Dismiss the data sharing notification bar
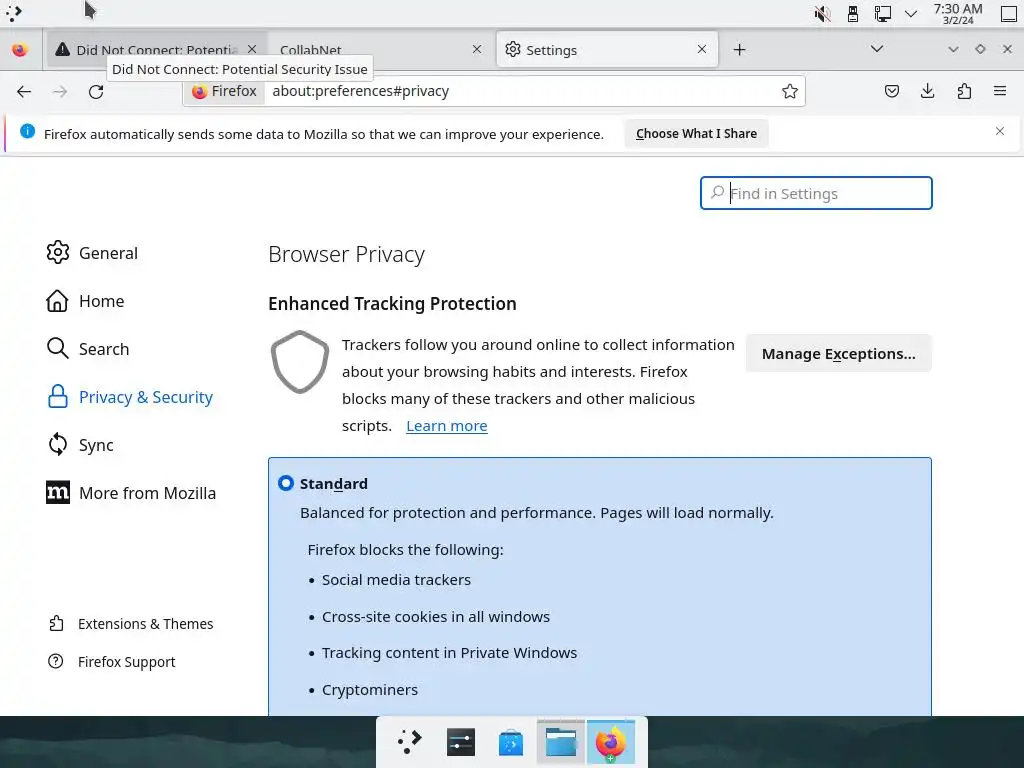1024x768 pixels. click(x=1000, y=131)
